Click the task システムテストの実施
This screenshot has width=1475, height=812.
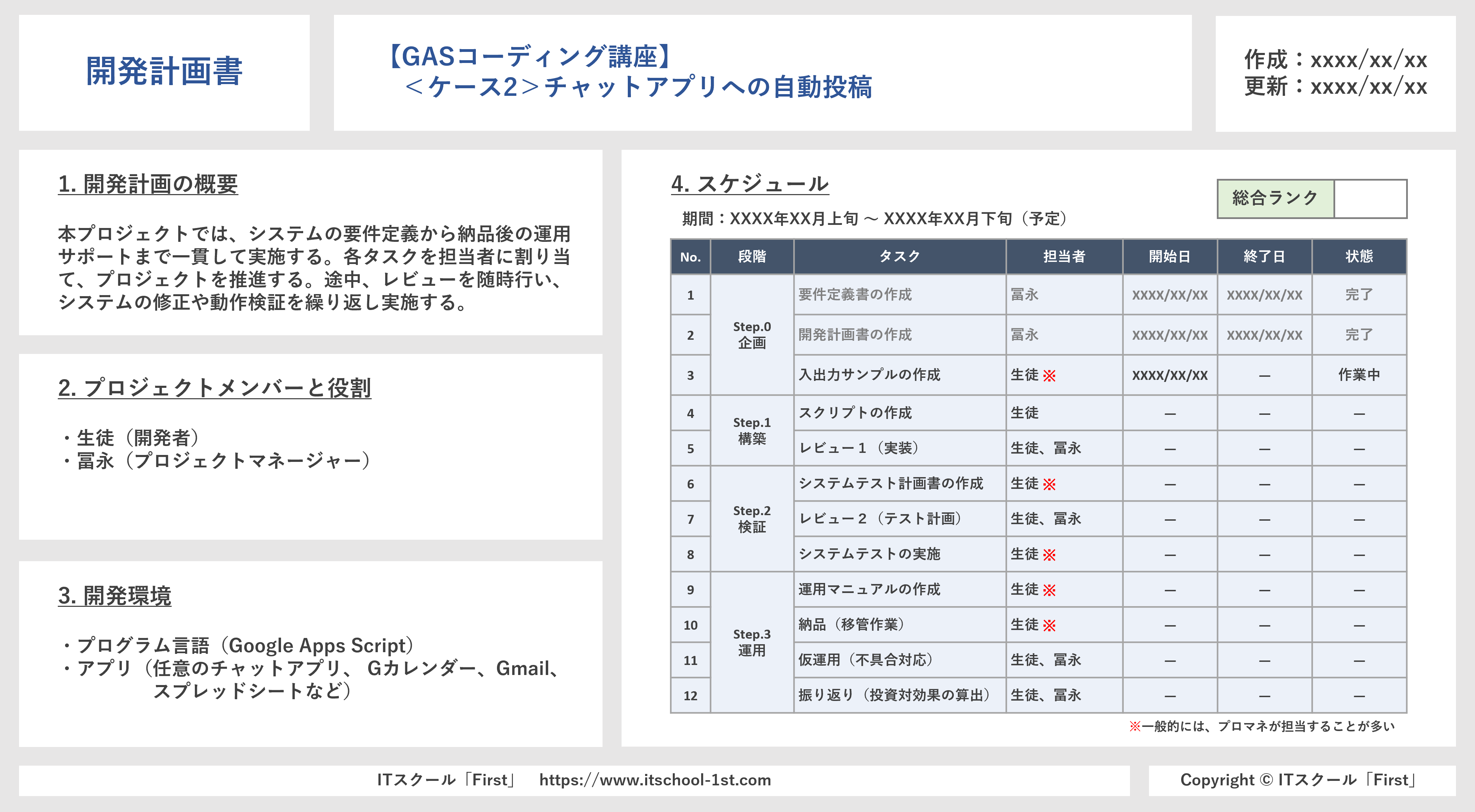(x=869, y=554)
